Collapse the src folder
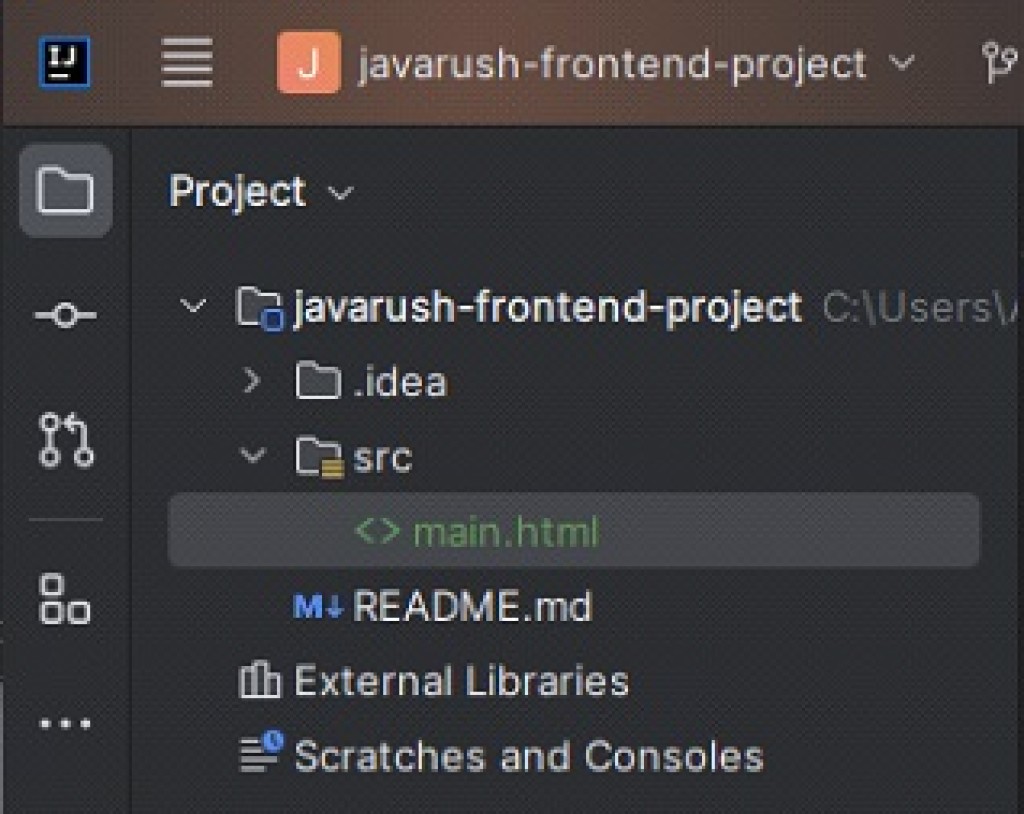 [x=253, y=457]
